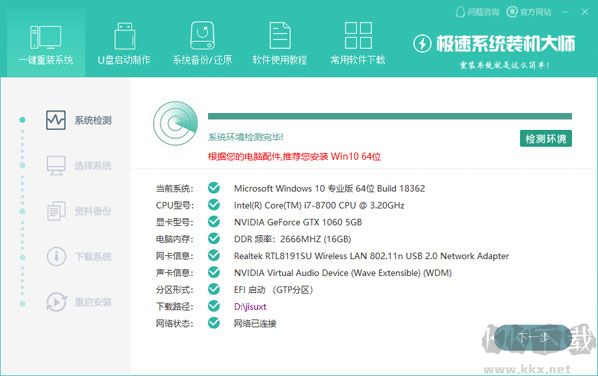Click the 检测环境 button
This screenshot has height=376, width=598.
click(546, 138)
